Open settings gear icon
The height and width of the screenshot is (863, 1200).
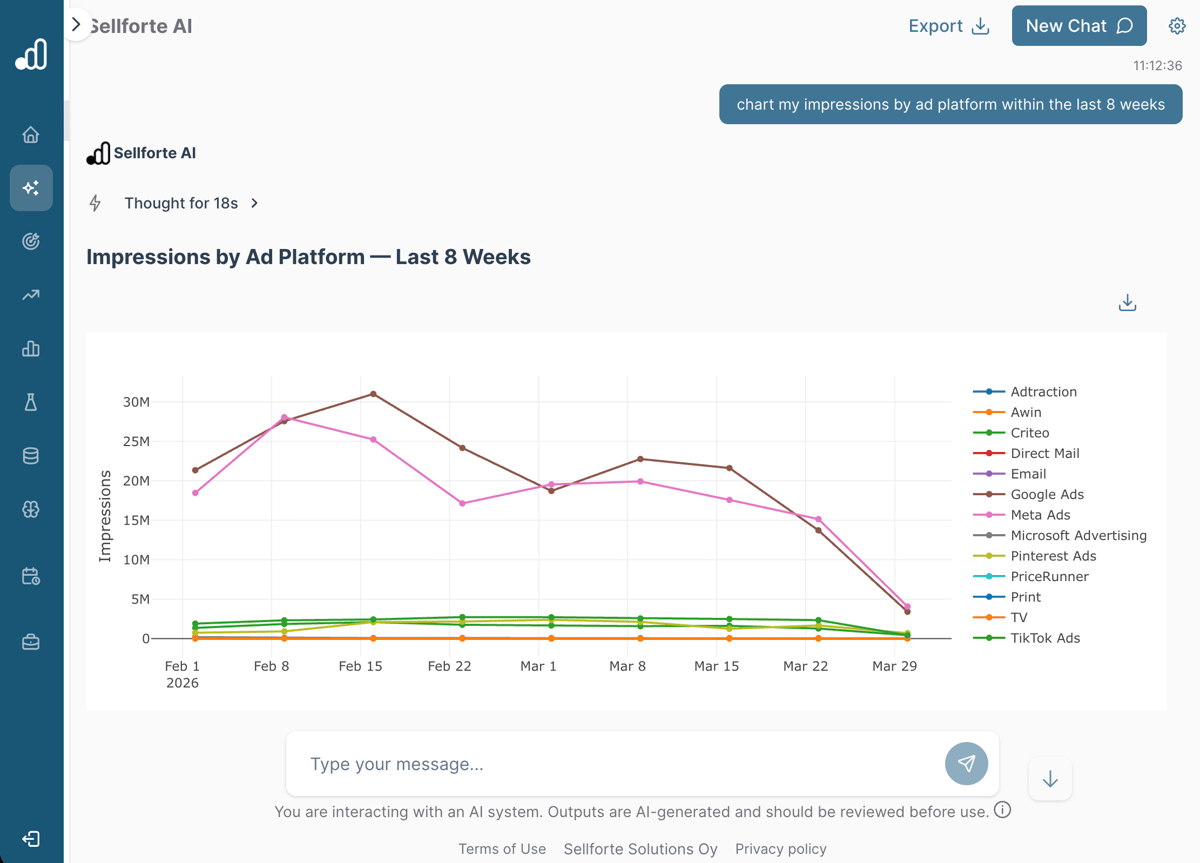coord(1177,26)
